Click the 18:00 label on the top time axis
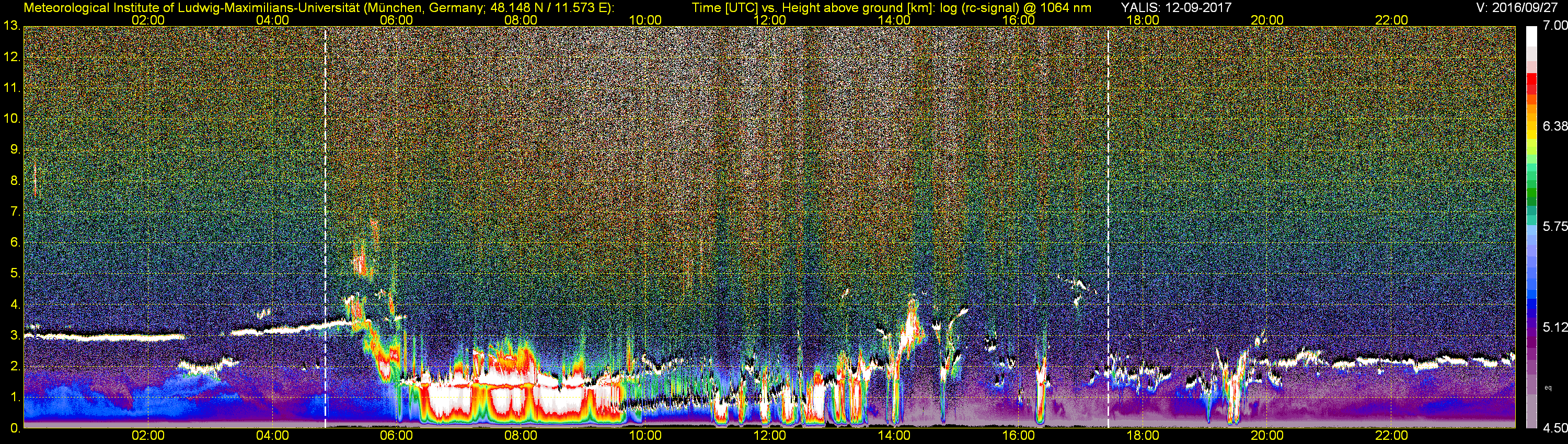 coord(1143,20)
